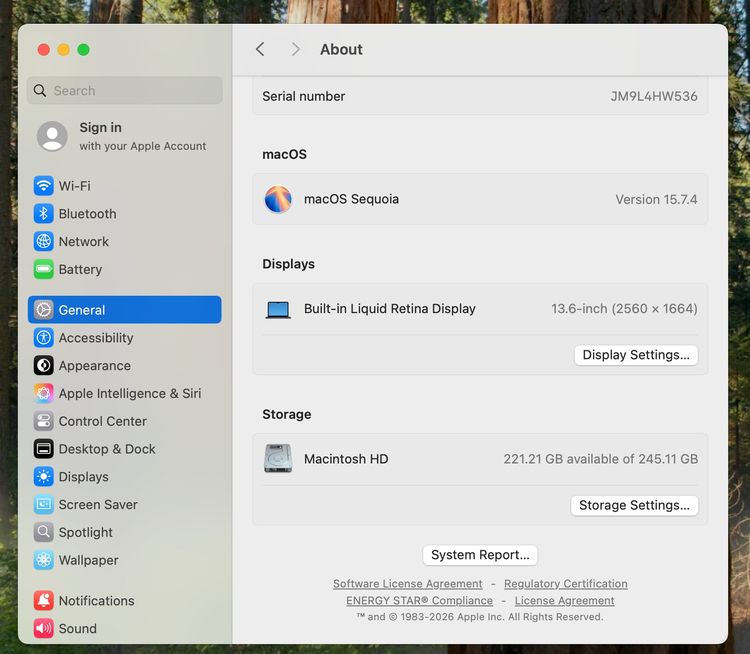The image size is (750, 654).
Task: Click 221.21 GB available of 245.11 GB
Action: (600, 459)
